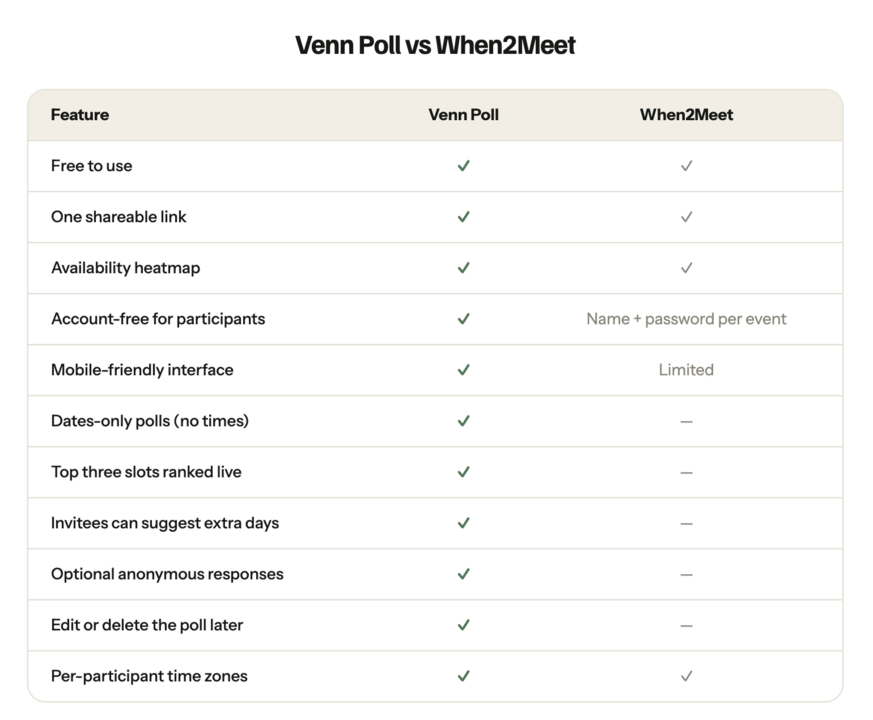Click the 'Name + password per event' text
Viewport: 873px width, 720px height.
(x=686, y=319)
